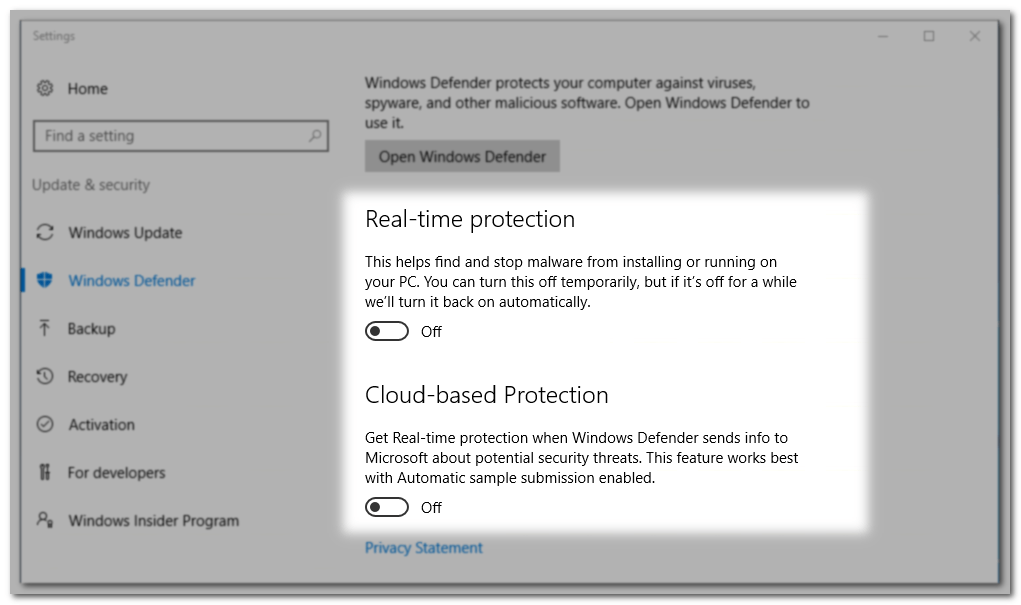Click the Find a setting search box
This screenshot has width=1021, height=605.
pyautogui.click(x=170, y=136)
